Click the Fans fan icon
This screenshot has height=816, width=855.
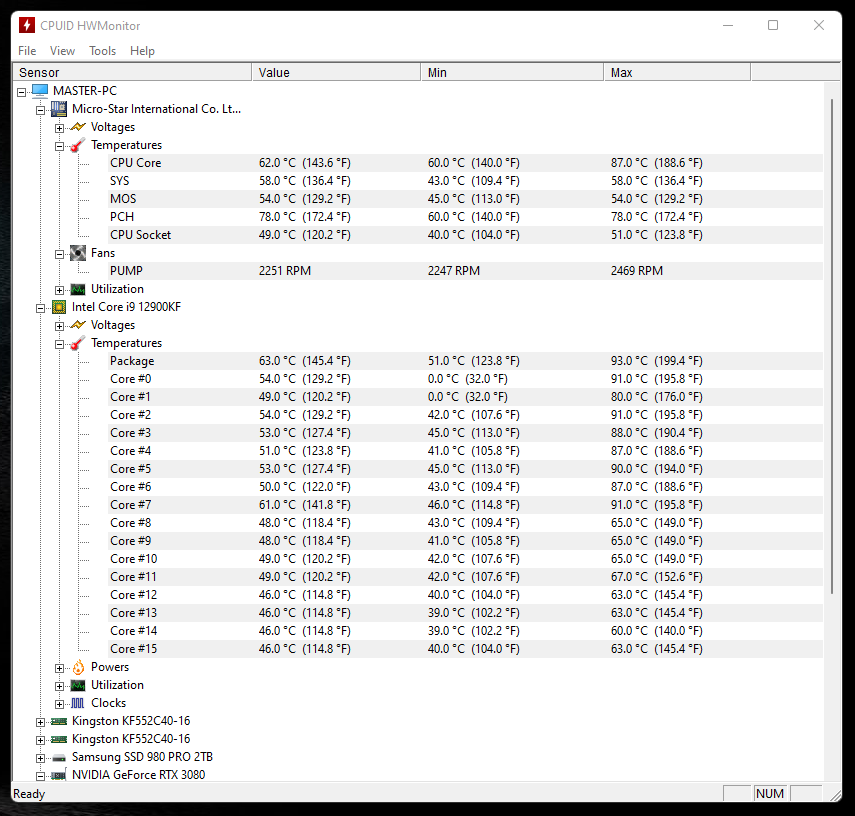point(78,253)
